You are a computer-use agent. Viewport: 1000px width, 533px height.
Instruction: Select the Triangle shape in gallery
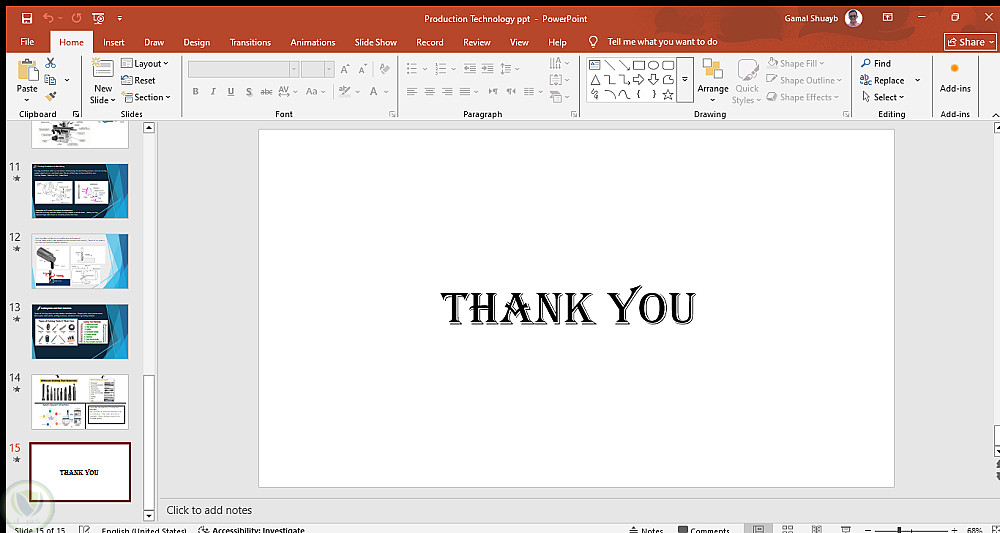[594, 80]
